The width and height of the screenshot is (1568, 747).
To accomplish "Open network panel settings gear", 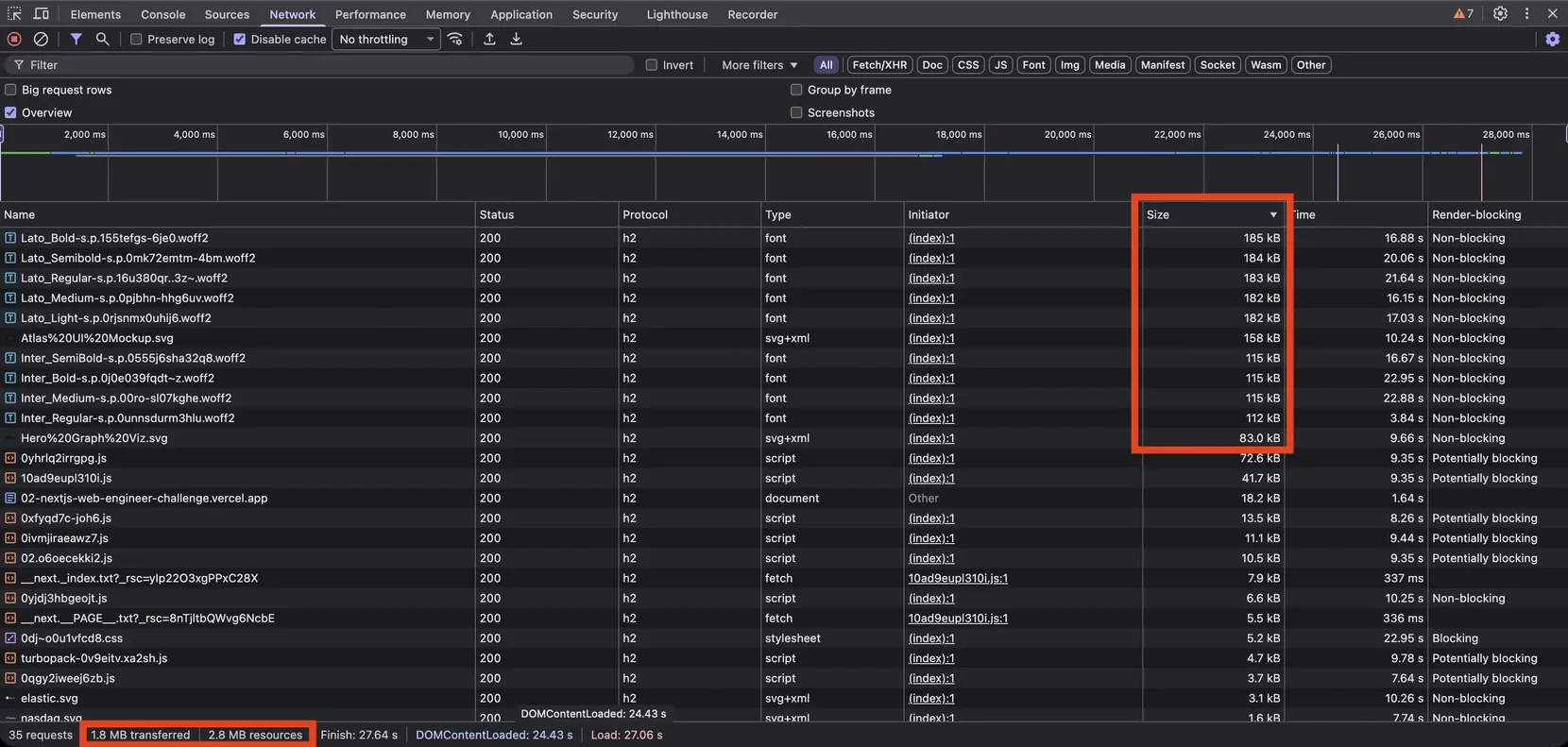I will (1552, 39).
